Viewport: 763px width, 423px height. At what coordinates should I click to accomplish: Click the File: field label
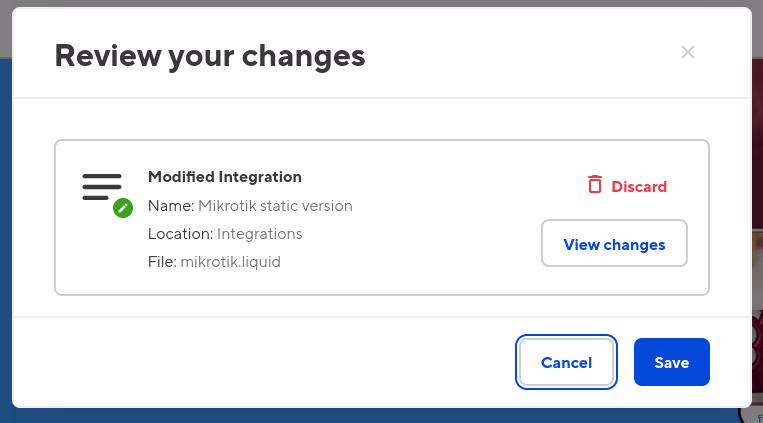coord(161,262)
